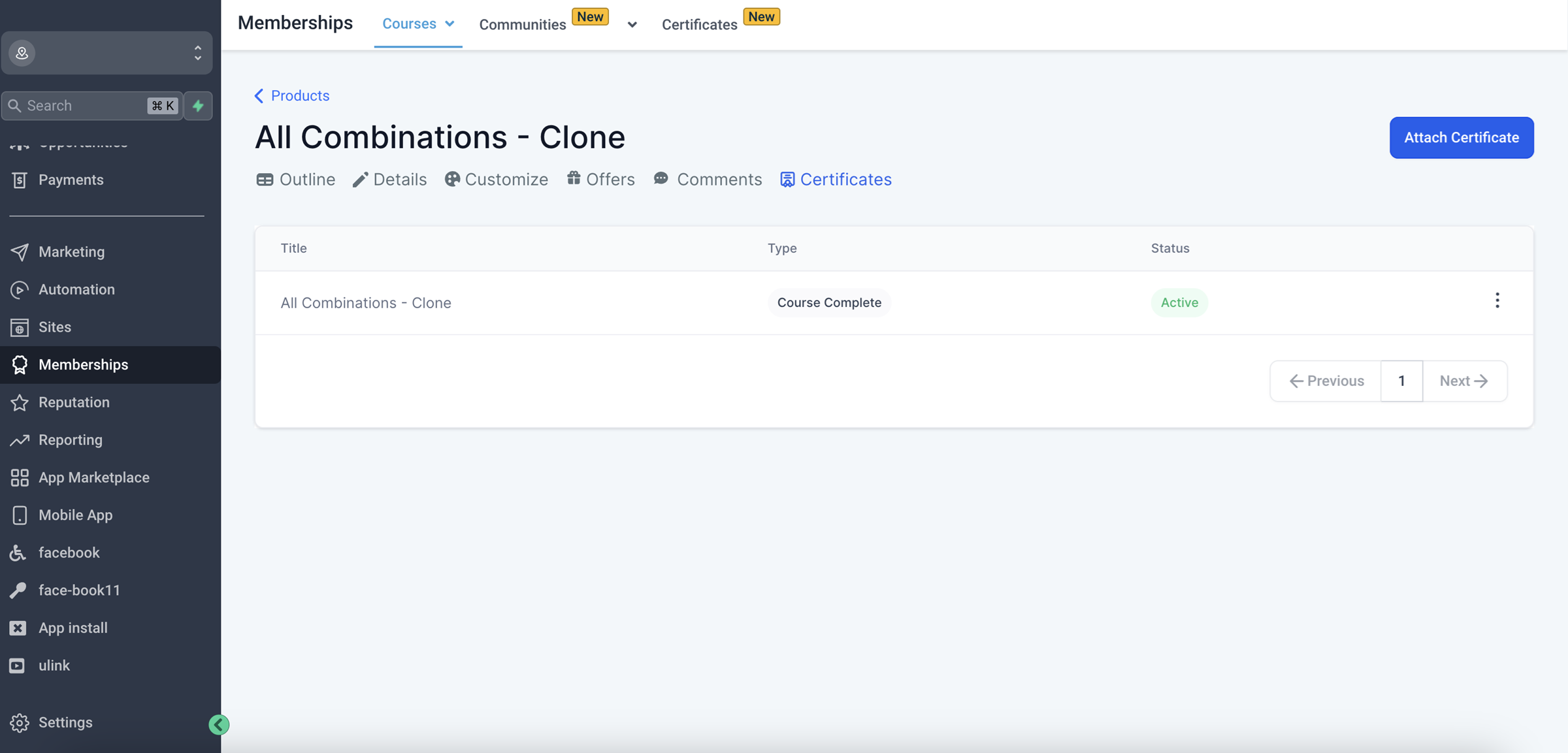Open Reporting in the sidebar
The width and height of the screenshot is (1568, 753).
(70, 440)
